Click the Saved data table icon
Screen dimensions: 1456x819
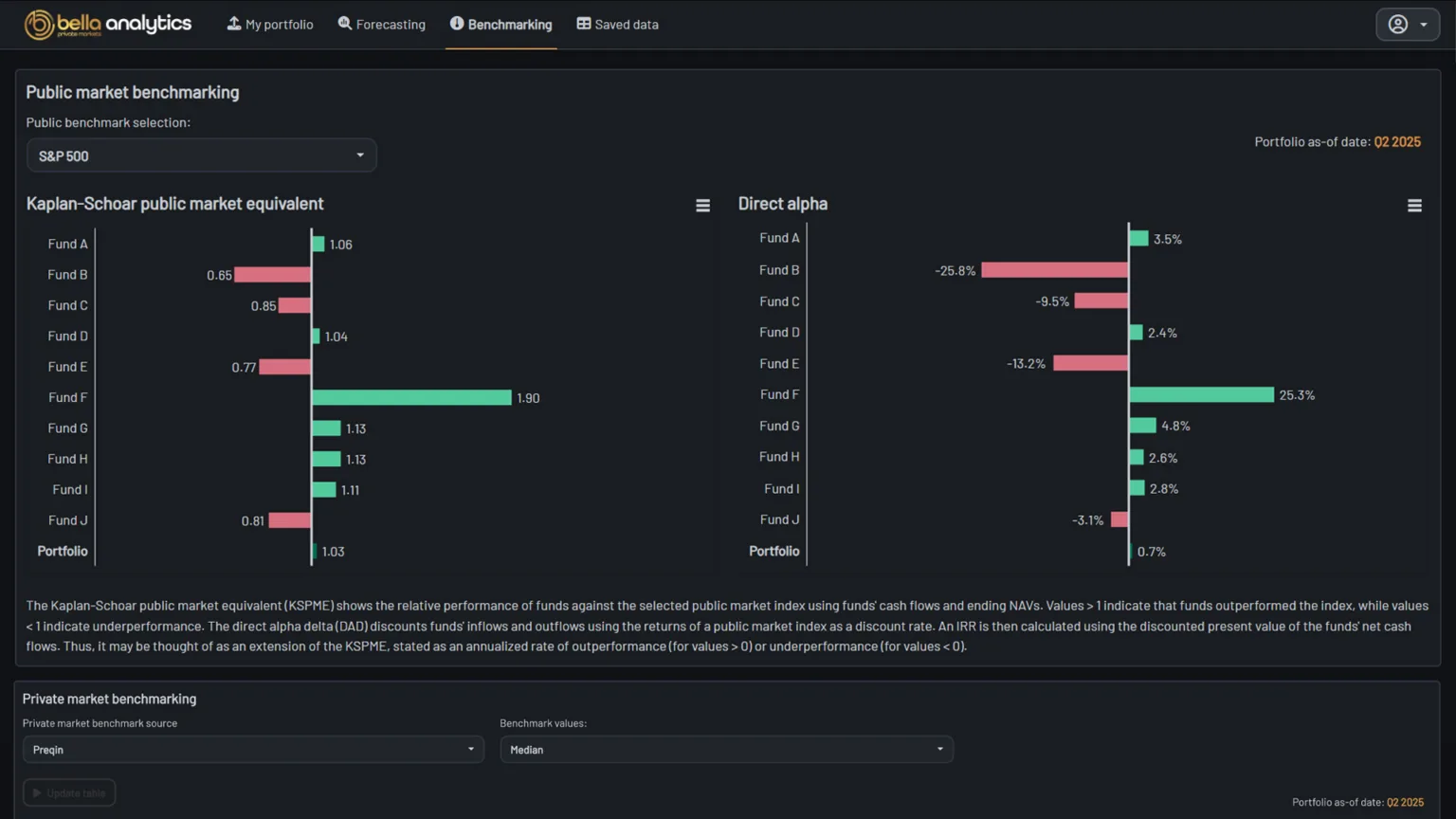[x=584, y=24]
